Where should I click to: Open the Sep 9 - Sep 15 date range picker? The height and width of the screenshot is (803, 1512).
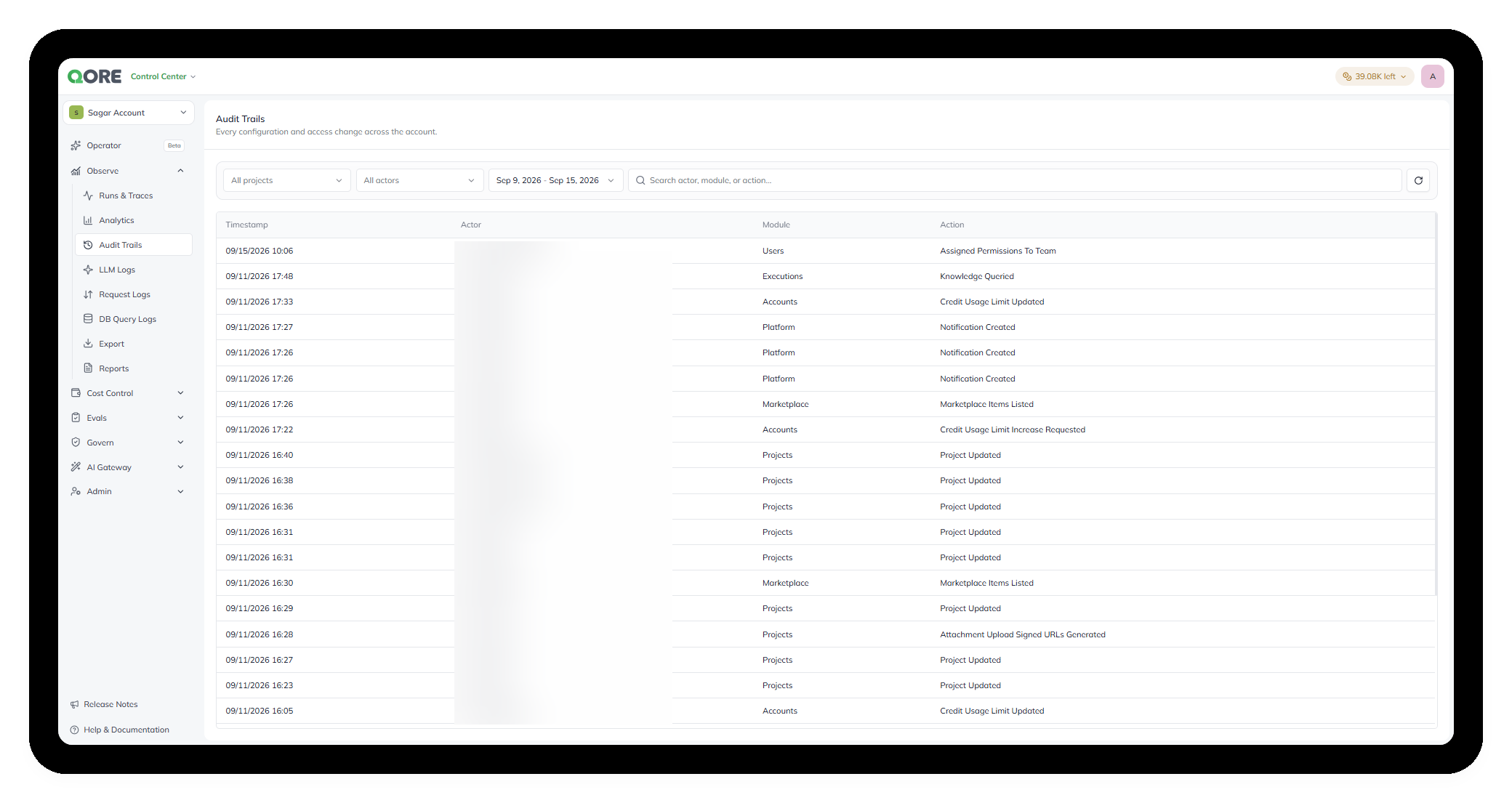pyautogui.click(x=555, y=180)
